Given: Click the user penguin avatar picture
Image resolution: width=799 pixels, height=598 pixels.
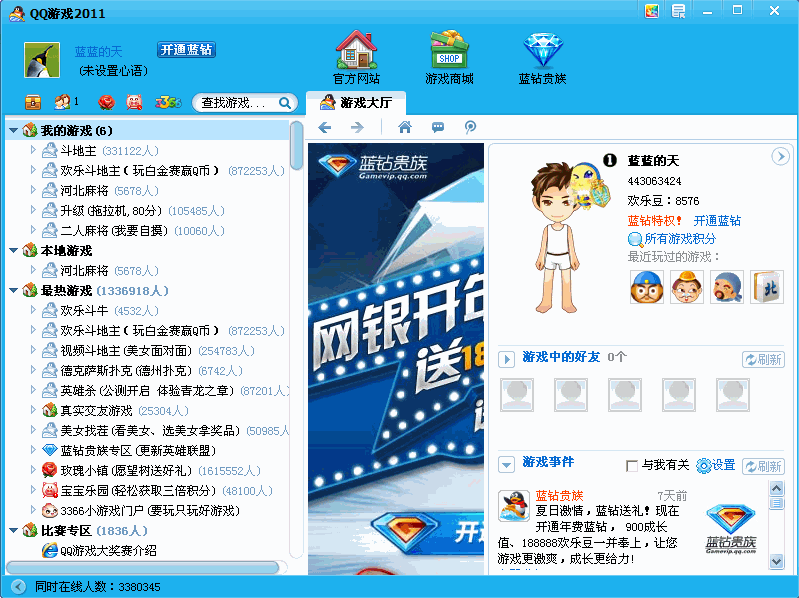Looking at the screenshot, I should point(42,60).
